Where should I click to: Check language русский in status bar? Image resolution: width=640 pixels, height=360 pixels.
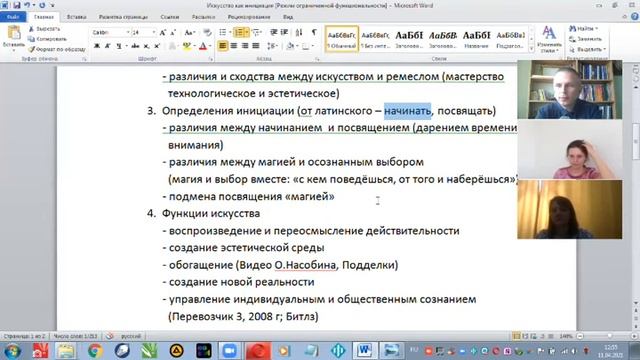pyautogui.click(x=131, y=336)
